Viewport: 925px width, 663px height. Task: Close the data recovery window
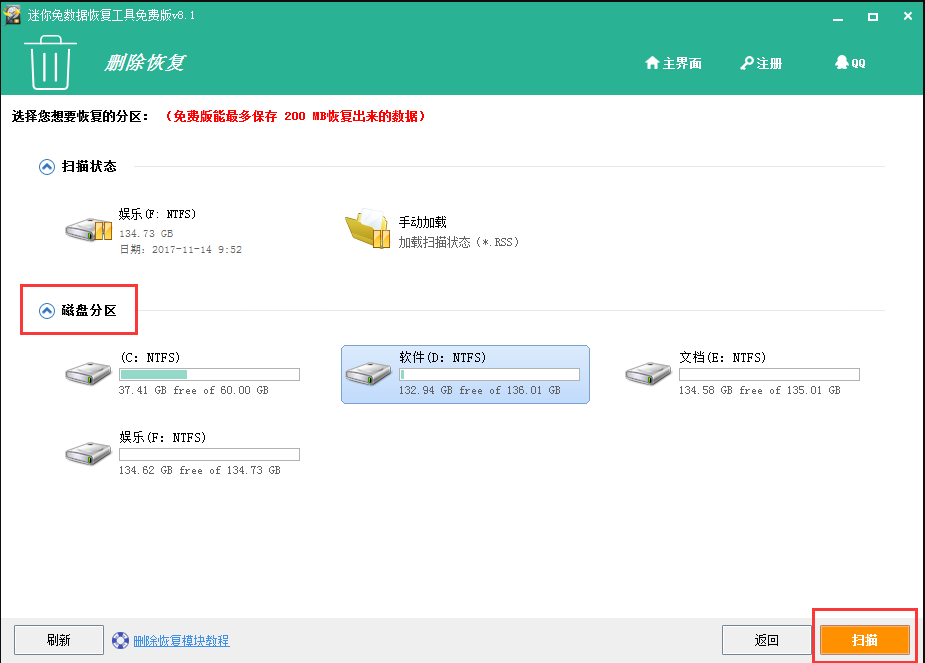coord(908,16)
